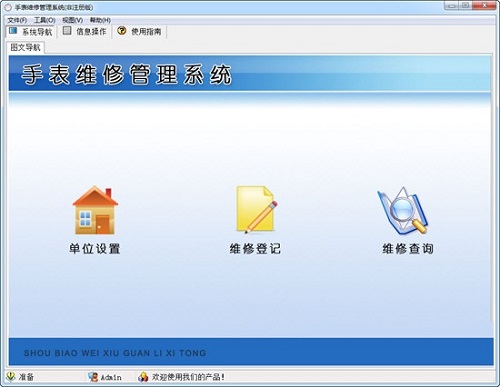Click the 使用指南 help icon
500x387 pixels.
[x=122, y=31]
